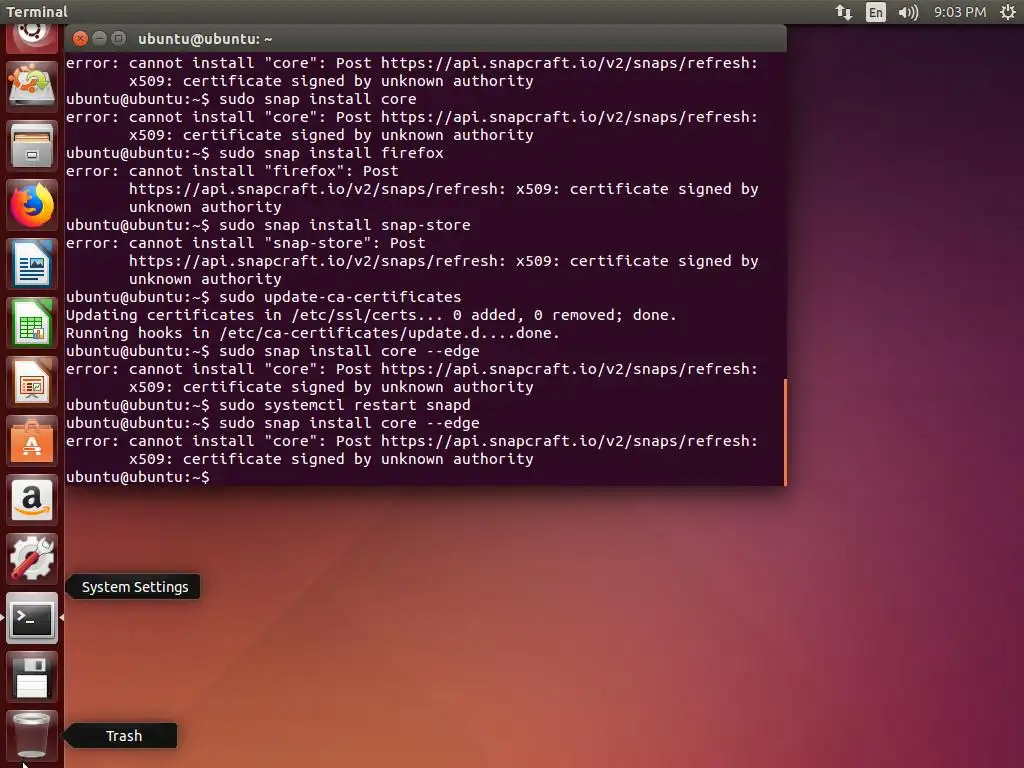The image size is (1024, 768).
Task: Open the En keyboard layout indicator
Action: tap(876, 12)
